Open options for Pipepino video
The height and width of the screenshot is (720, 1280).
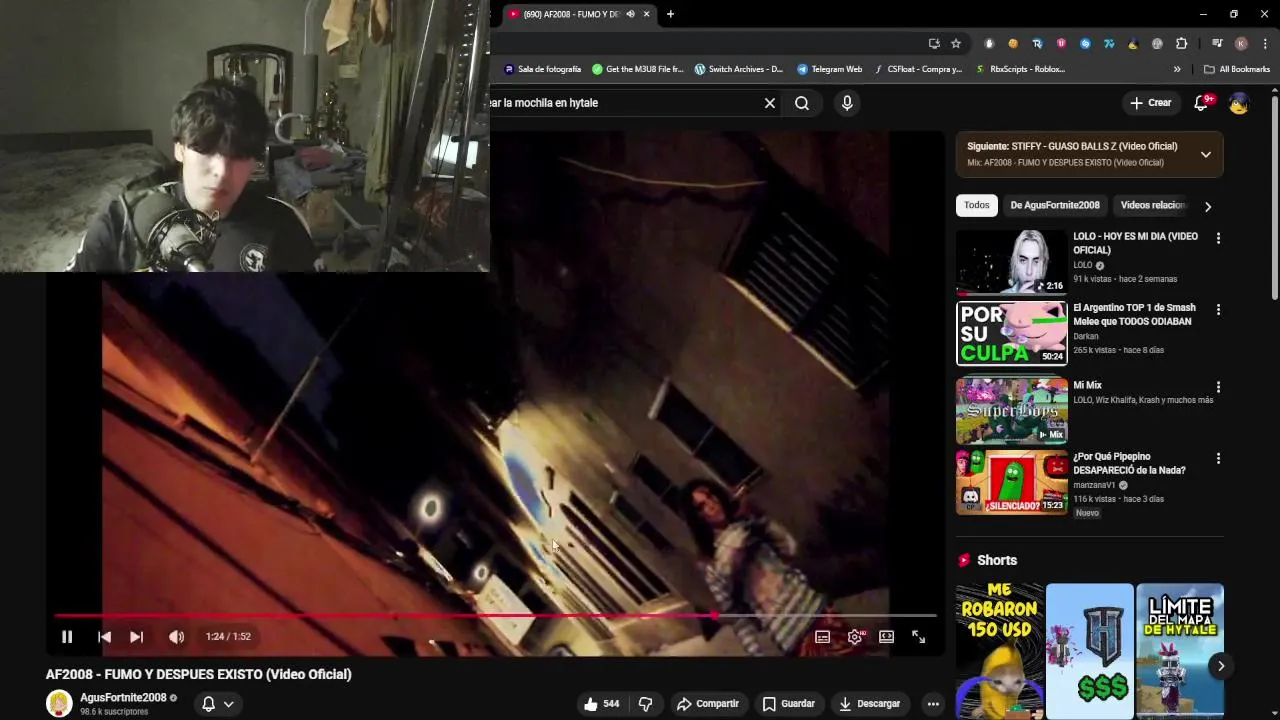coord(1218,458)
